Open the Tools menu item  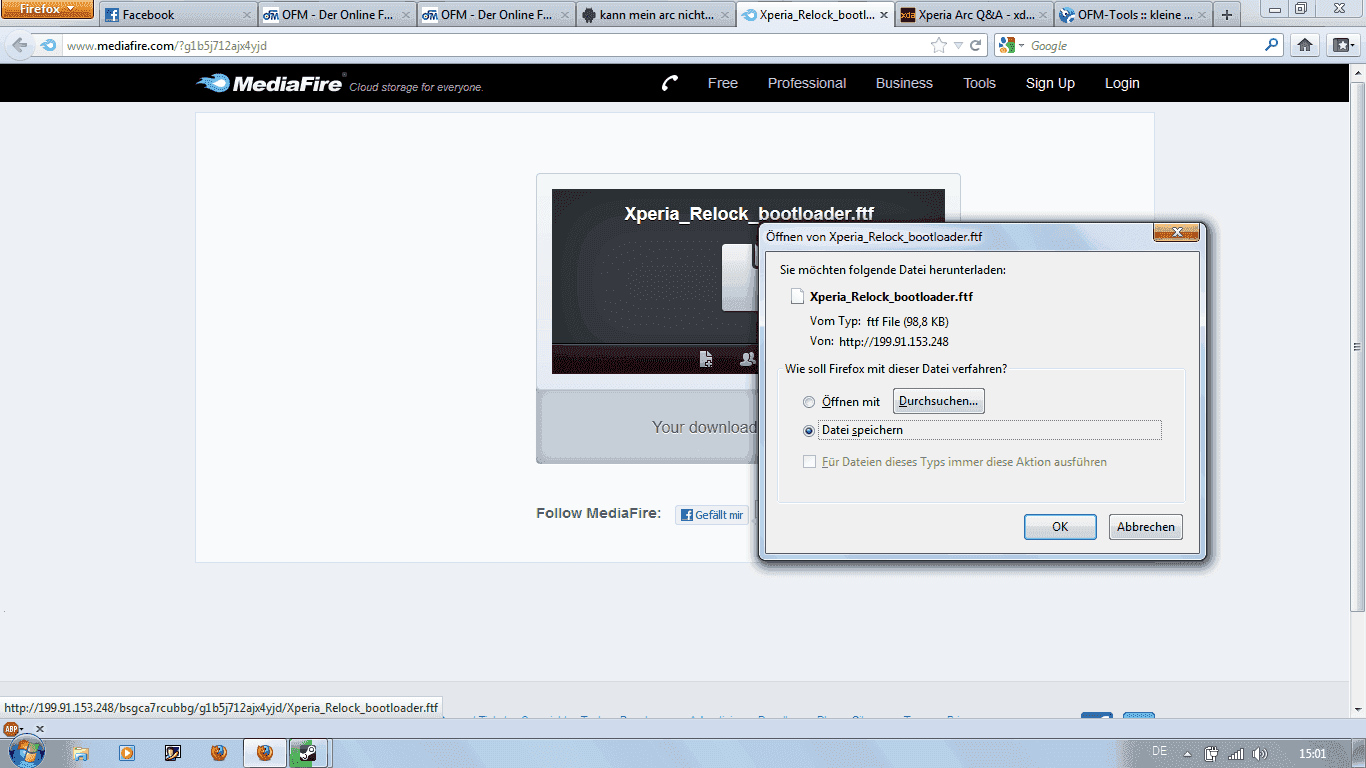pyautogui.click(x=980, y=83)
